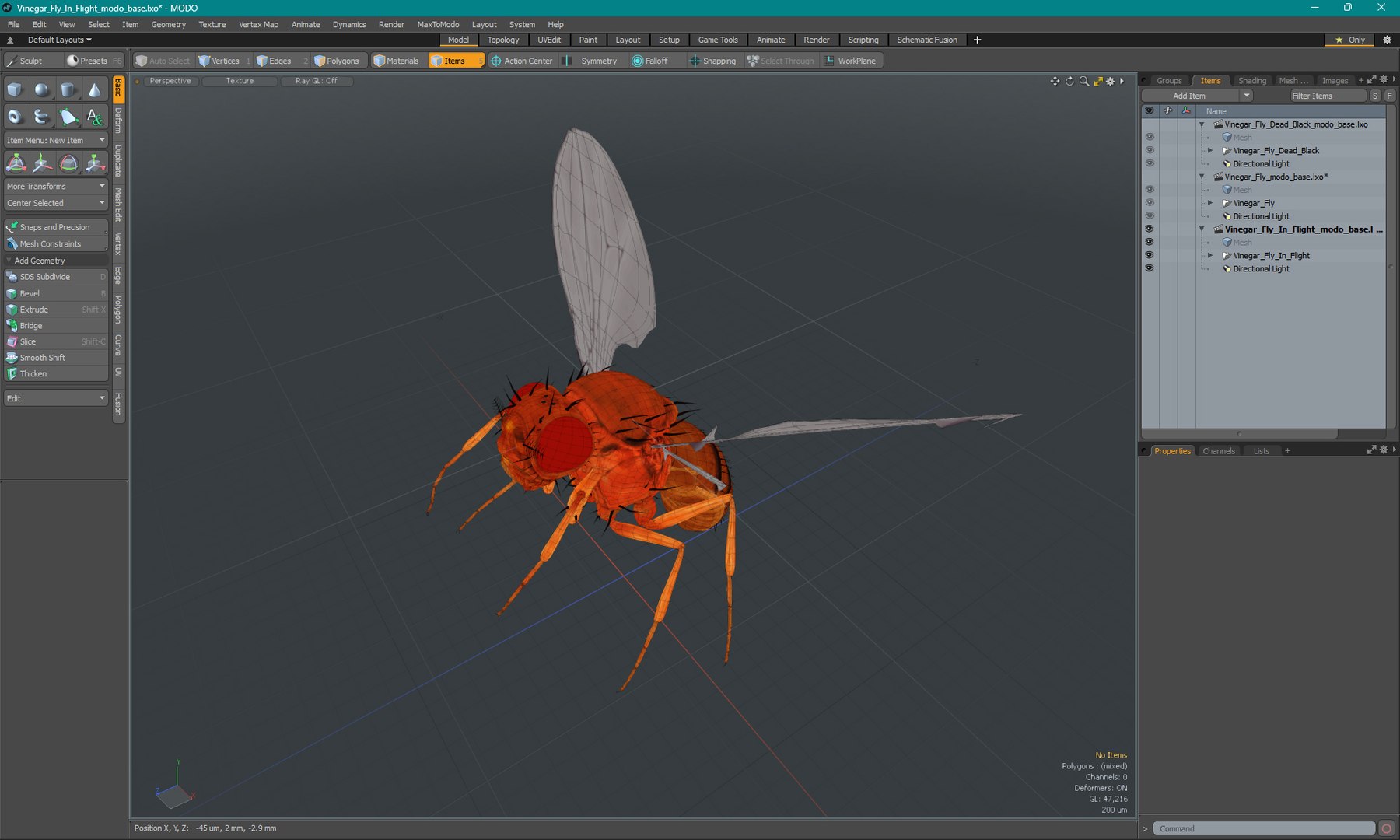This screenshot has height=840, width=1400.
Task: Toggle visibility of Vinegar_Fly_Dead_Black item
Action: click(x=1149, y=150)
